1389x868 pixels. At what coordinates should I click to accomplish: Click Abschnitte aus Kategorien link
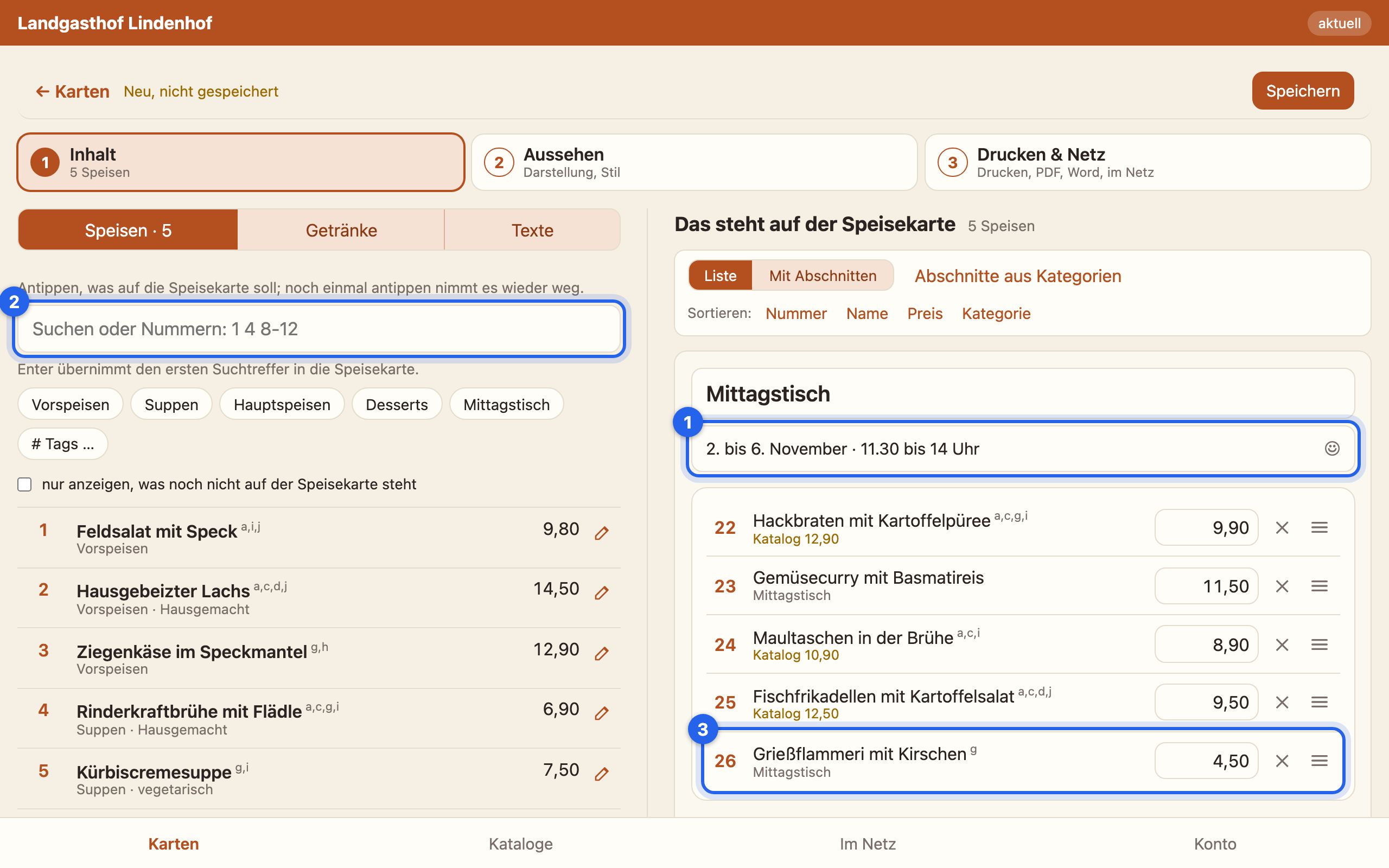pyautogui.click(x=1018, y=276)
